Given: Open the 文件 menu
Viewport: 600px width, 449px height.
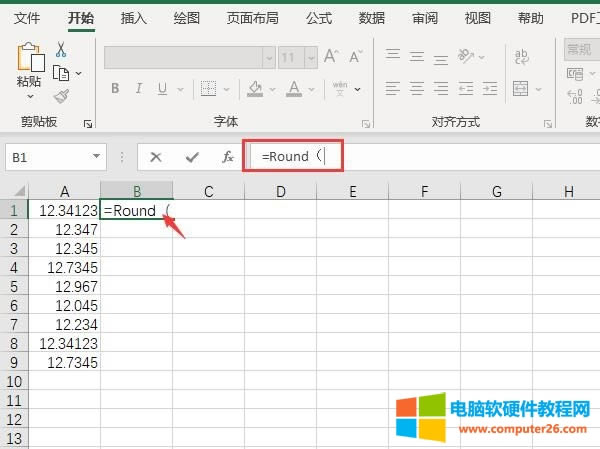Looking at the screenshot, I should (x=27, y=18).
